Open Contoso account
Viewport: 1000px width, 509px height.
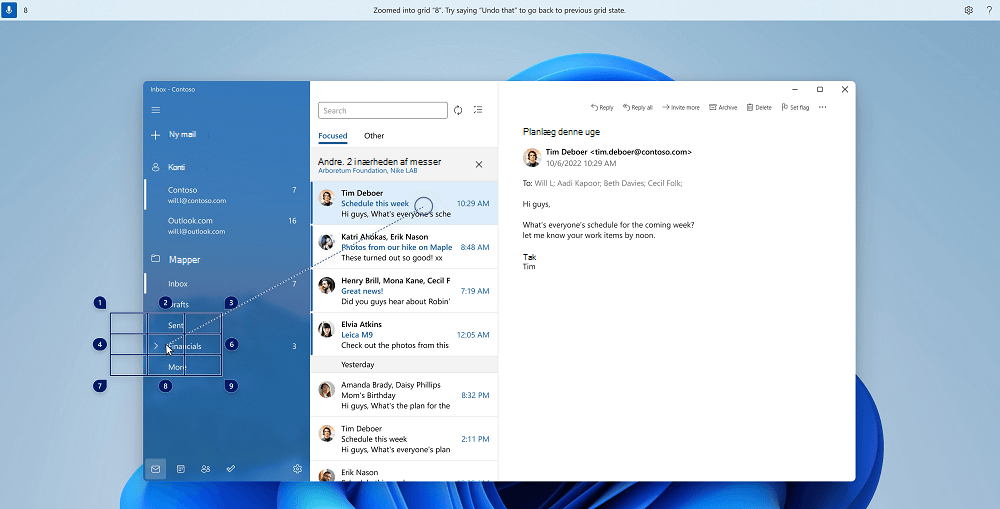pyautogui.click(x=226, y=195)
